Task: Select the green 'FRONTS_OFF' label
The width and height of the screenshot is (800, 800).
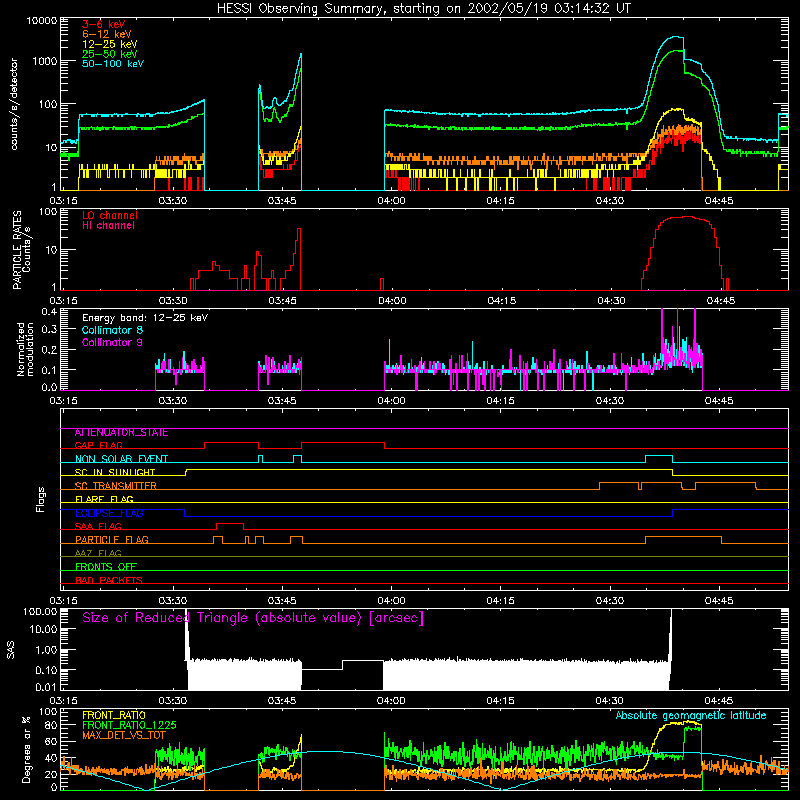Action: tap(106, 566)
